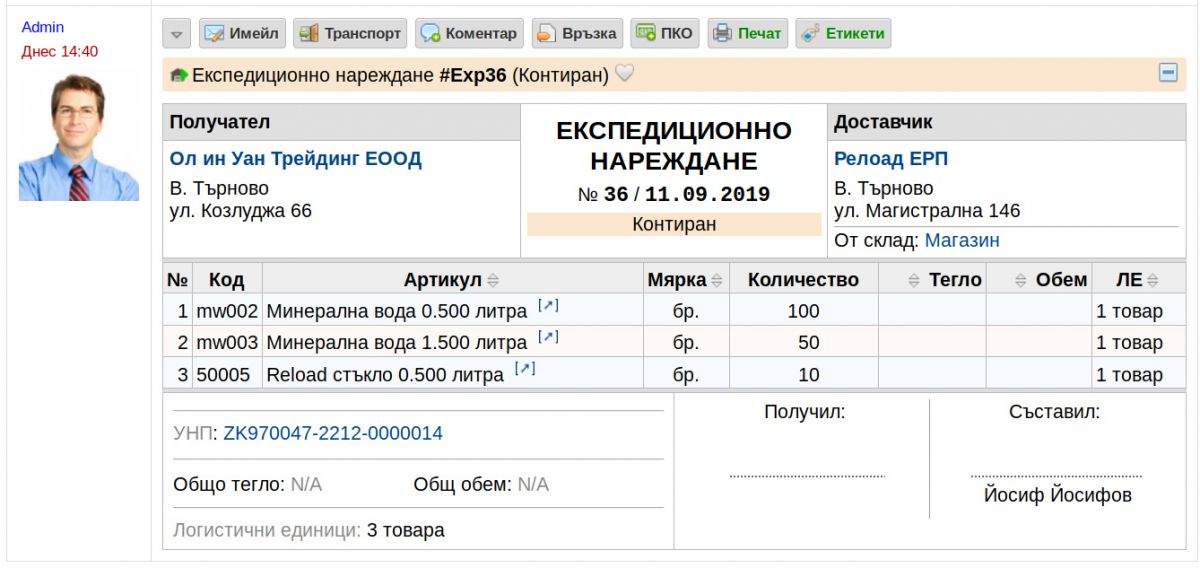This screenshot has height=568, width=1200.
Task: Click the Етикети button
Action: tap(843, 33)
